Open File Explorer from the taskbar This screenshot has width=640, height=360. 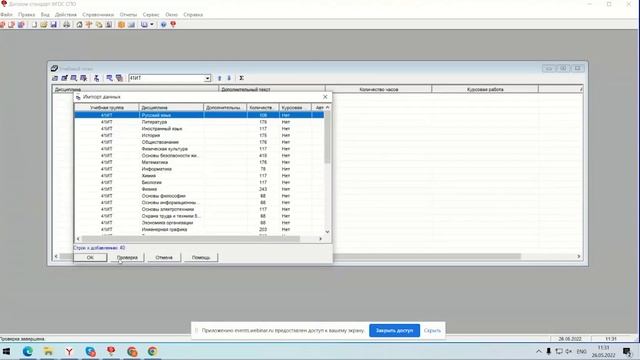(x=48, y=351)
